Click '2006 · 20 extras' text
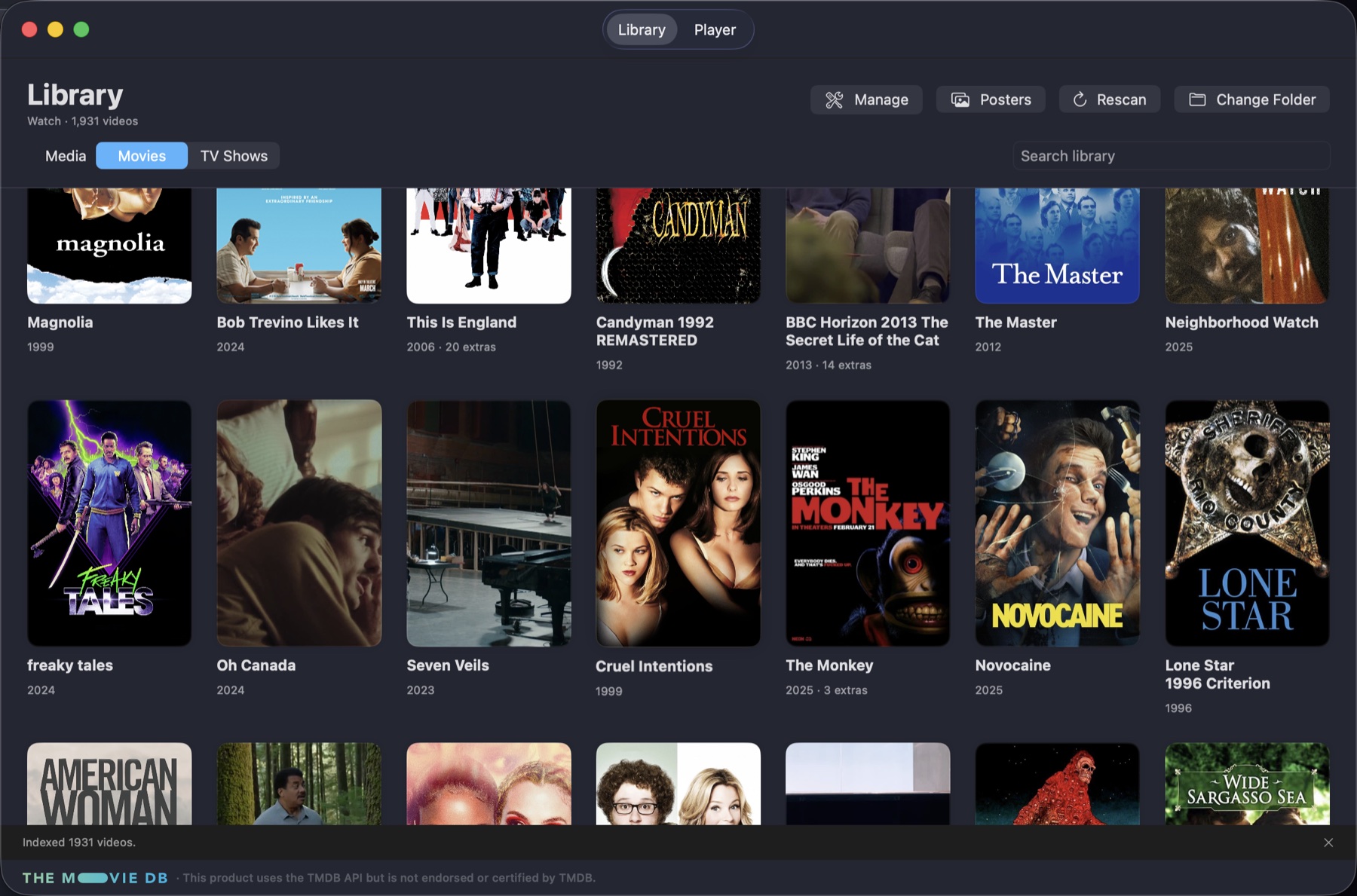 [452, 347]
